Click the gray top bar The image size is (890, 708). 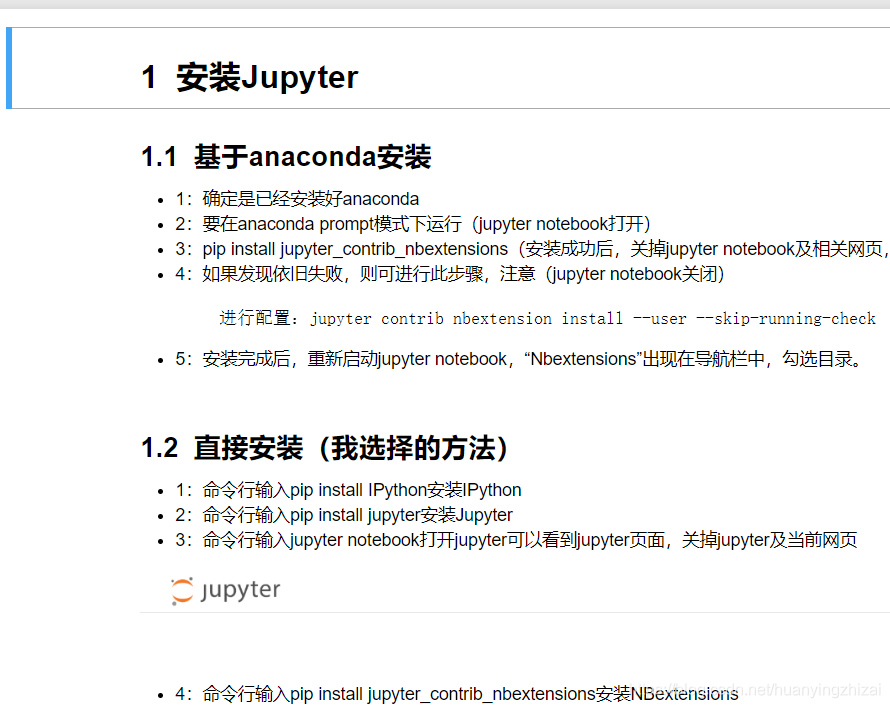(445, 4)
